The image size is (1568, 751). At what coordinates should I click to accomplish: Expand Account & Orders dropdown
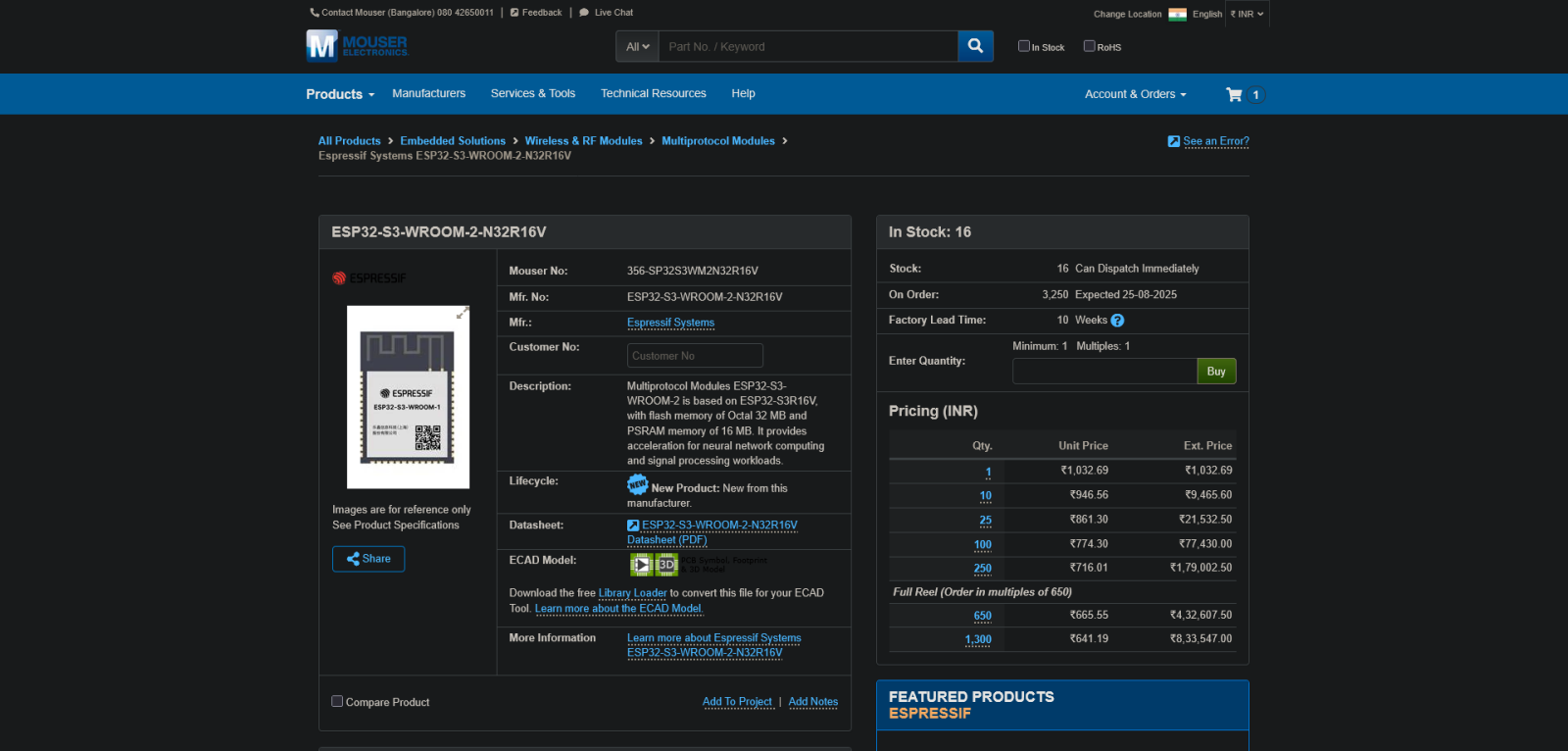[x=1136, y=94]
